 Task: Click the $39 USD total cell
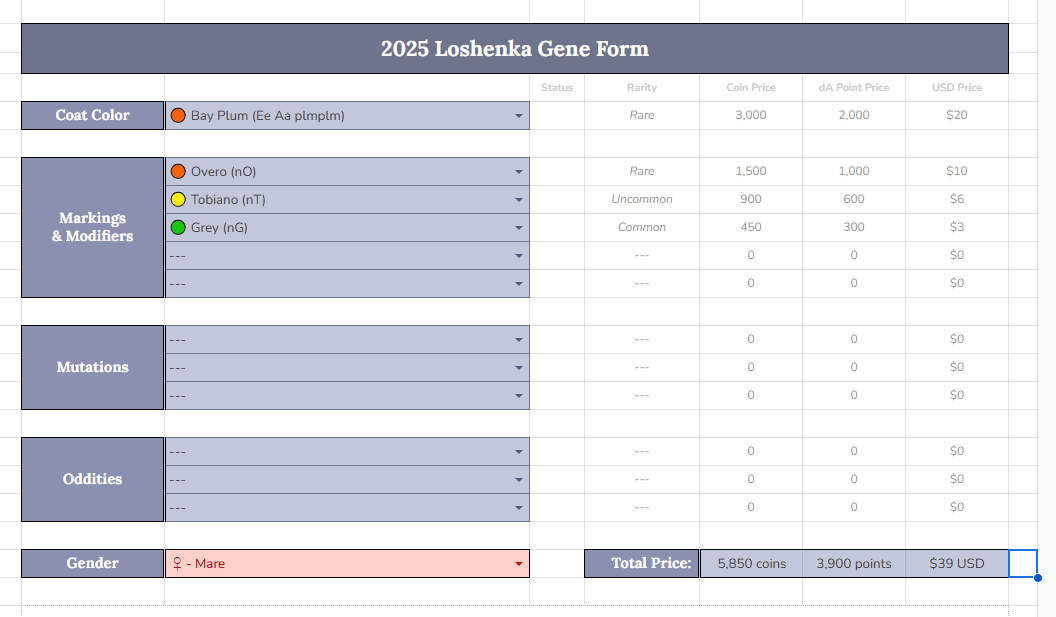click(x=956, y=563)
